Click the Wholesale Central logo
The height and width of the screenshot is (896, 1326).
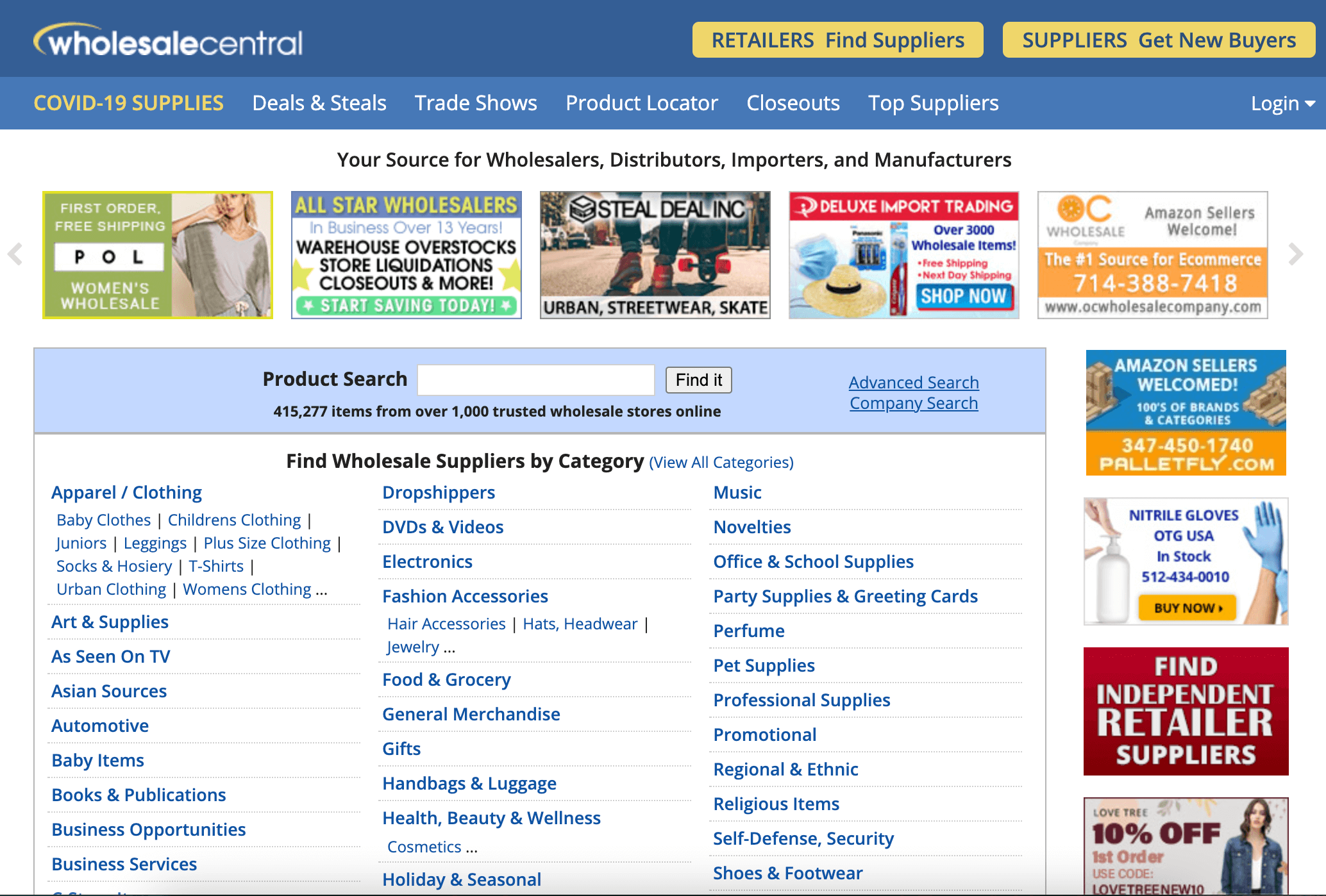pyautogui.click(x=168, y=41)
